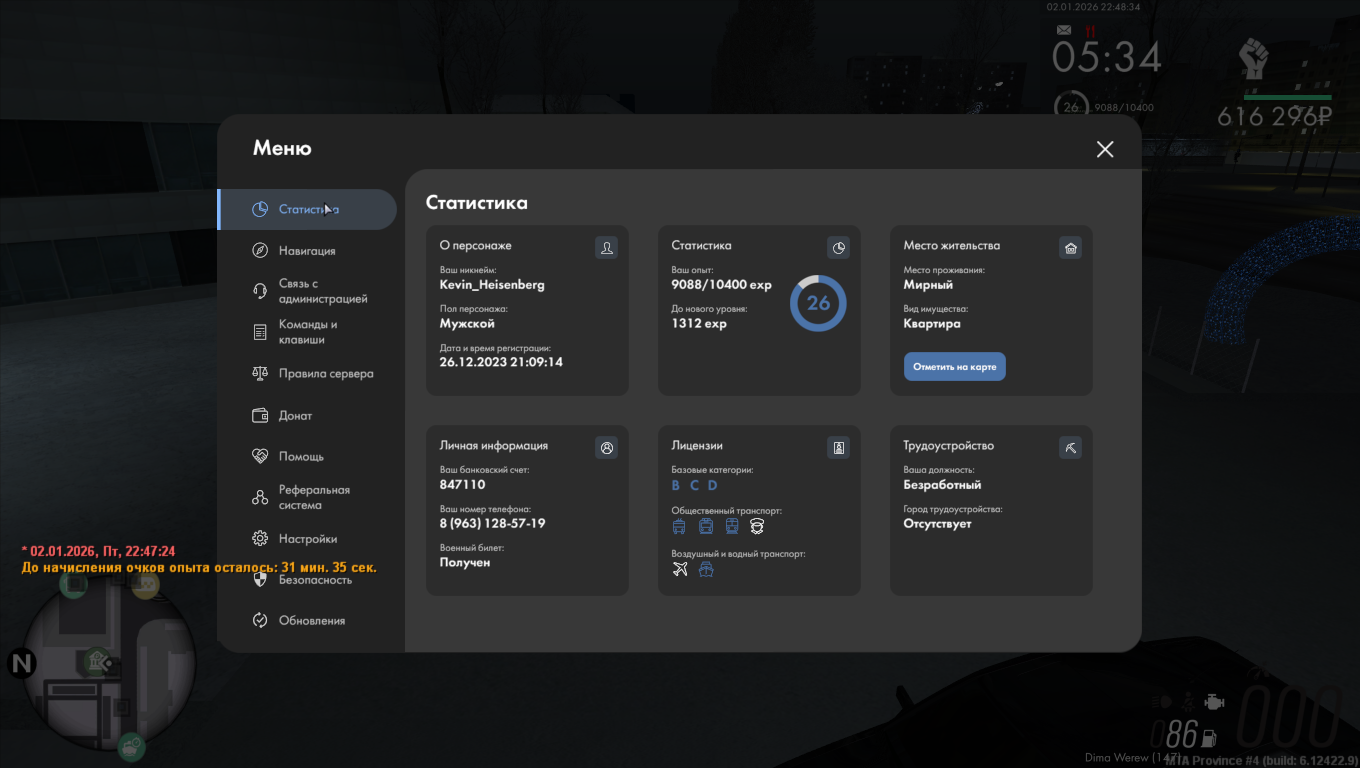Click the airplane license icon
1360x768 pixels.
click(x=680, y=570)
